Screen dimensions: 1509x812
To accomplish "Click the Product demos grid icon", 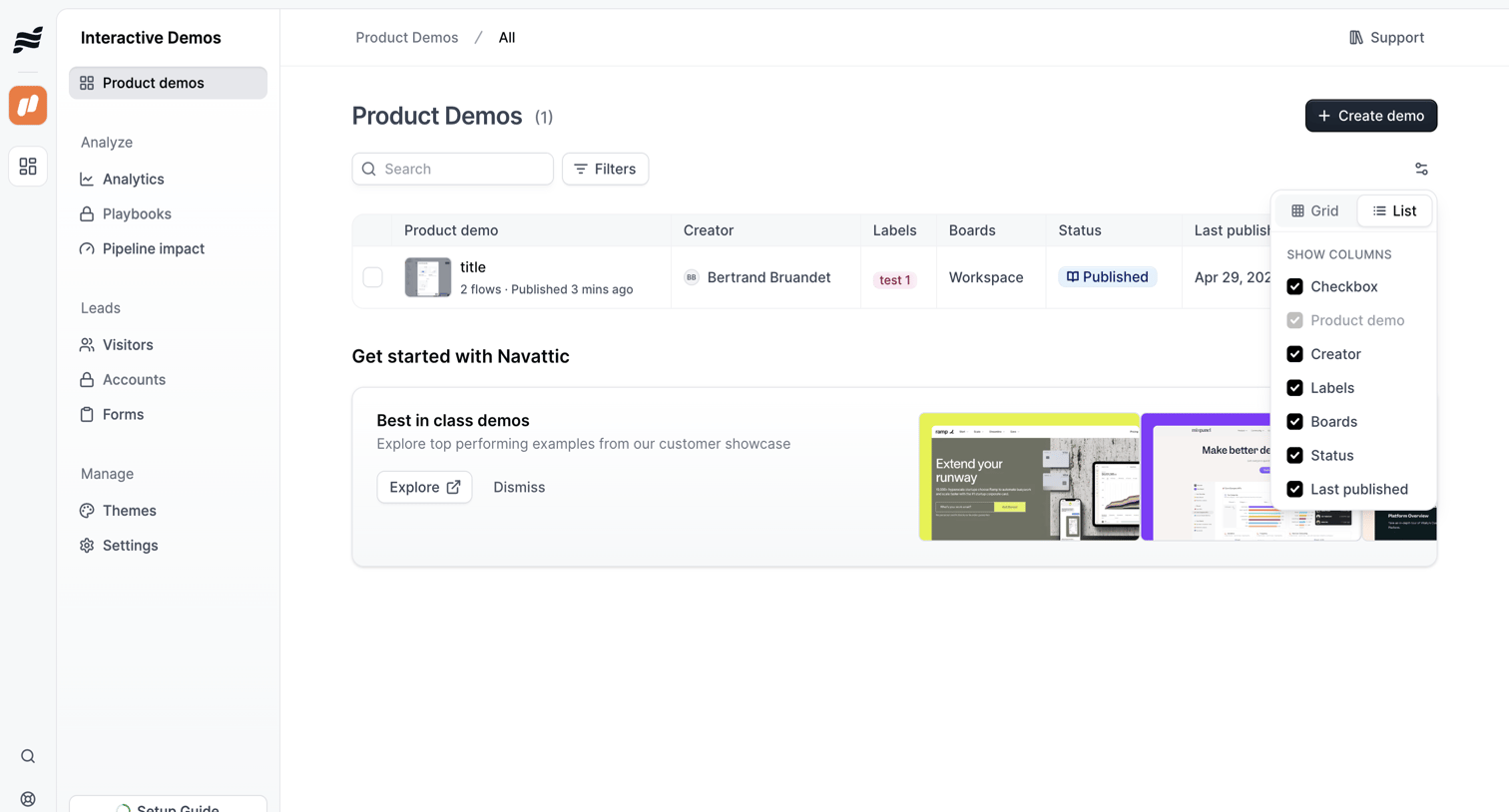I will [x=87, y=83].
